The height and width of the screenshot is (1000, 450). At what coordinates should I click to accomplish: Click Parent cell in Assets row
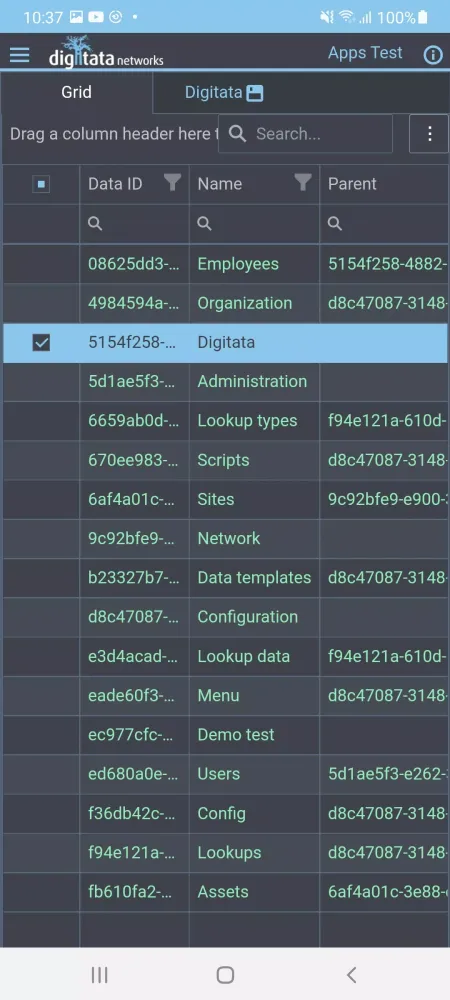coord(384,892)
